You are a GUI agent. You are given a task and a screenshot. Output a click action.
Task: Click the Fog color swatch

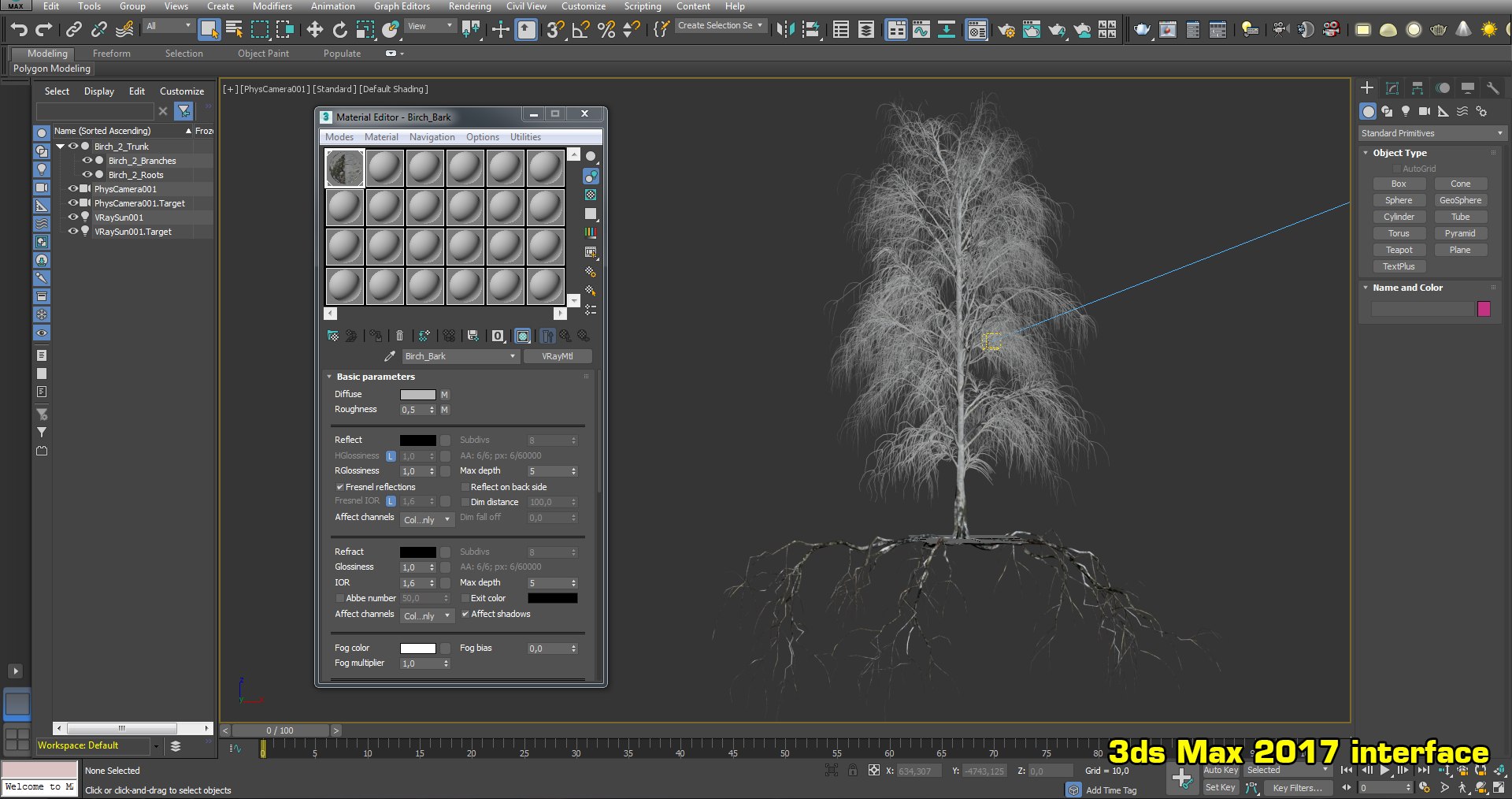(x=417, y=648)
